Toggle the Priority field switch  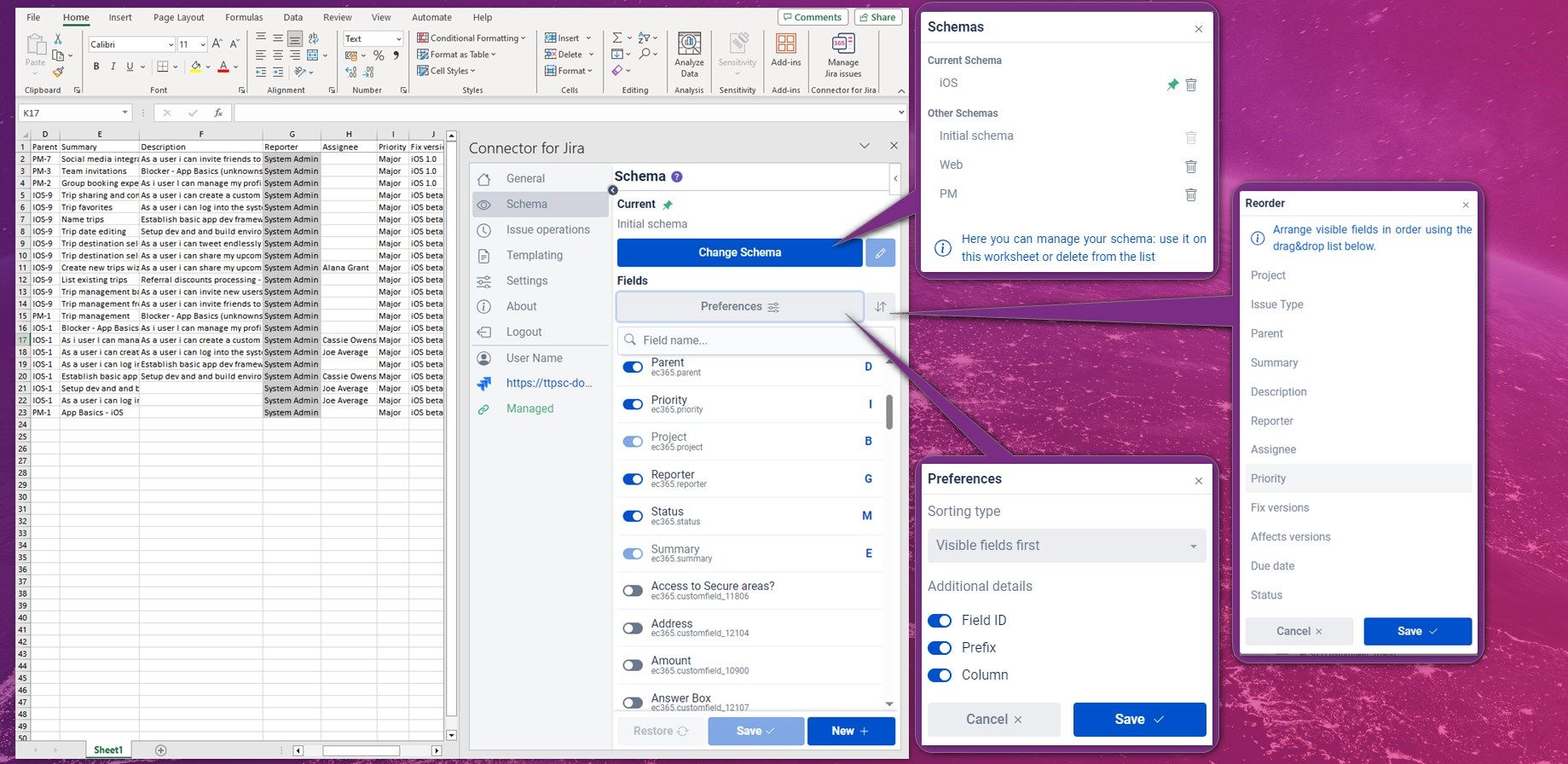coord(633,404)
